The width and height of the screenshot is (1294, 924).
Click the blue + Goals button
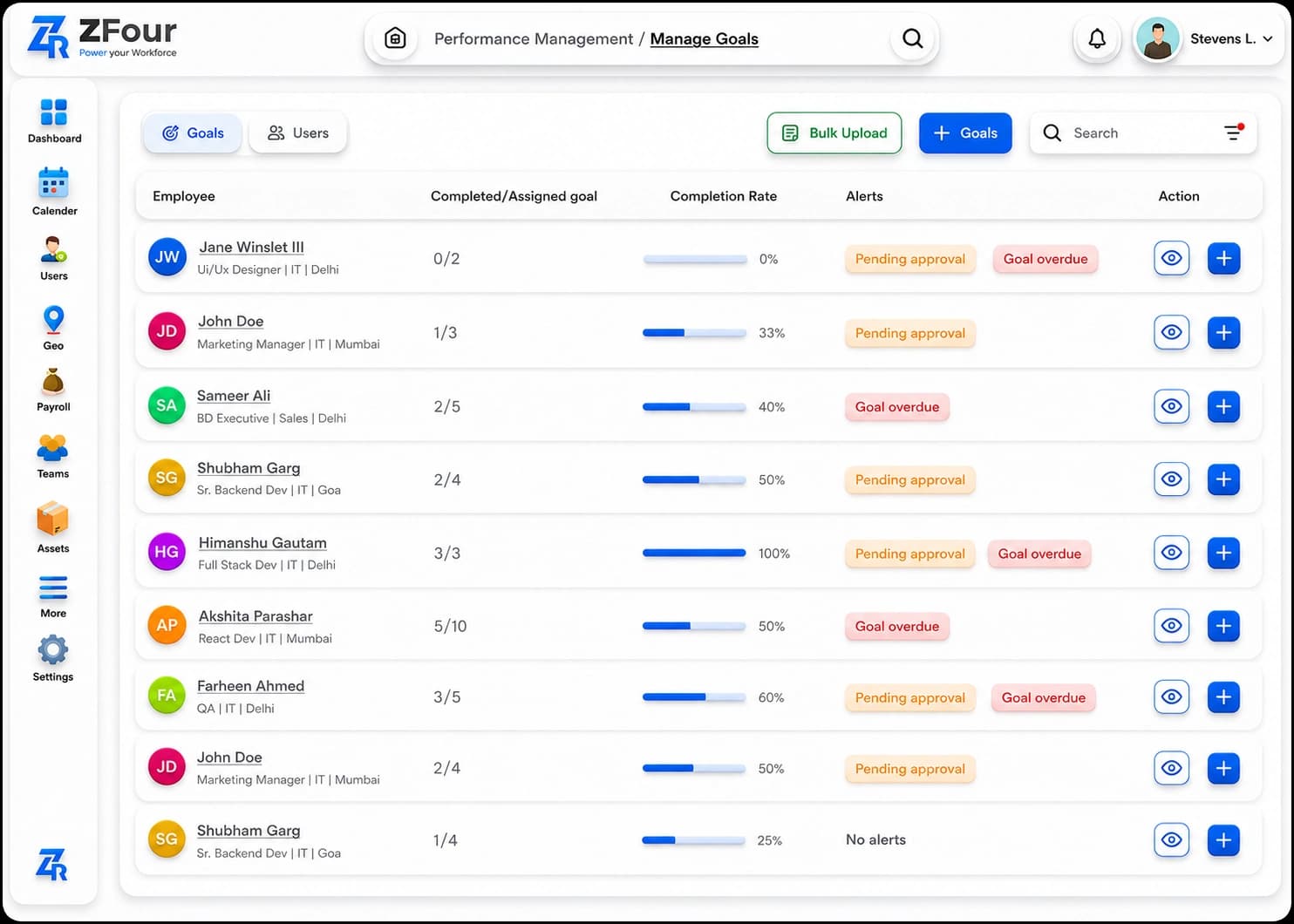965,132
